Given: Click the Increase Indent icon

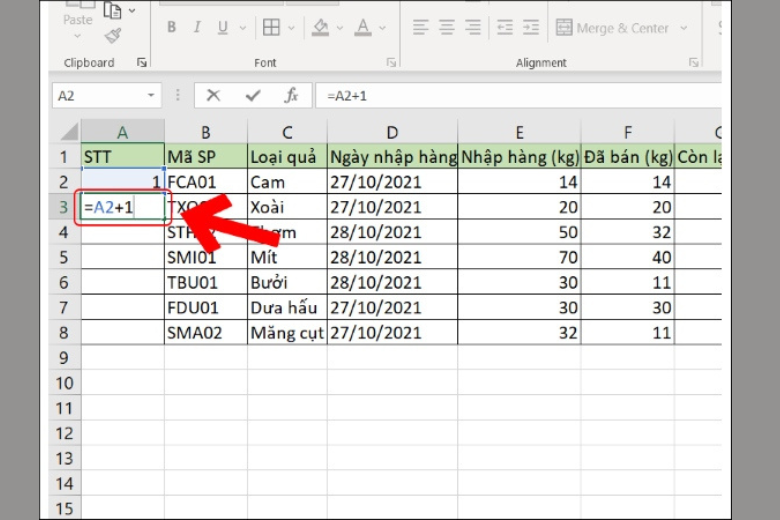Looking at the screenshot, I should [x=531, y=28].
